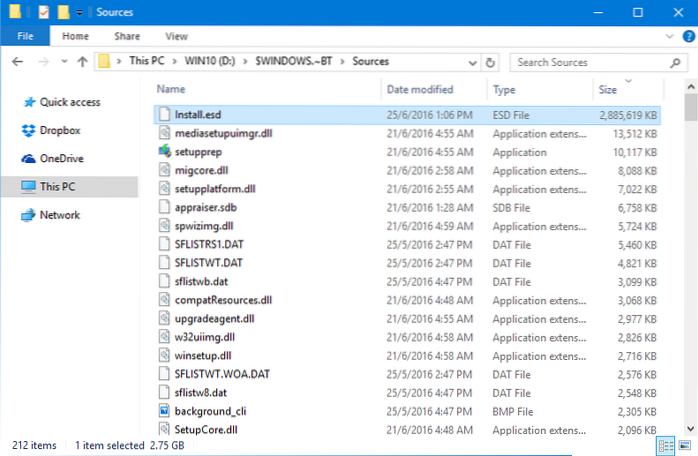Select the mediasetupuimgr.dll file

tap(407, 134)
